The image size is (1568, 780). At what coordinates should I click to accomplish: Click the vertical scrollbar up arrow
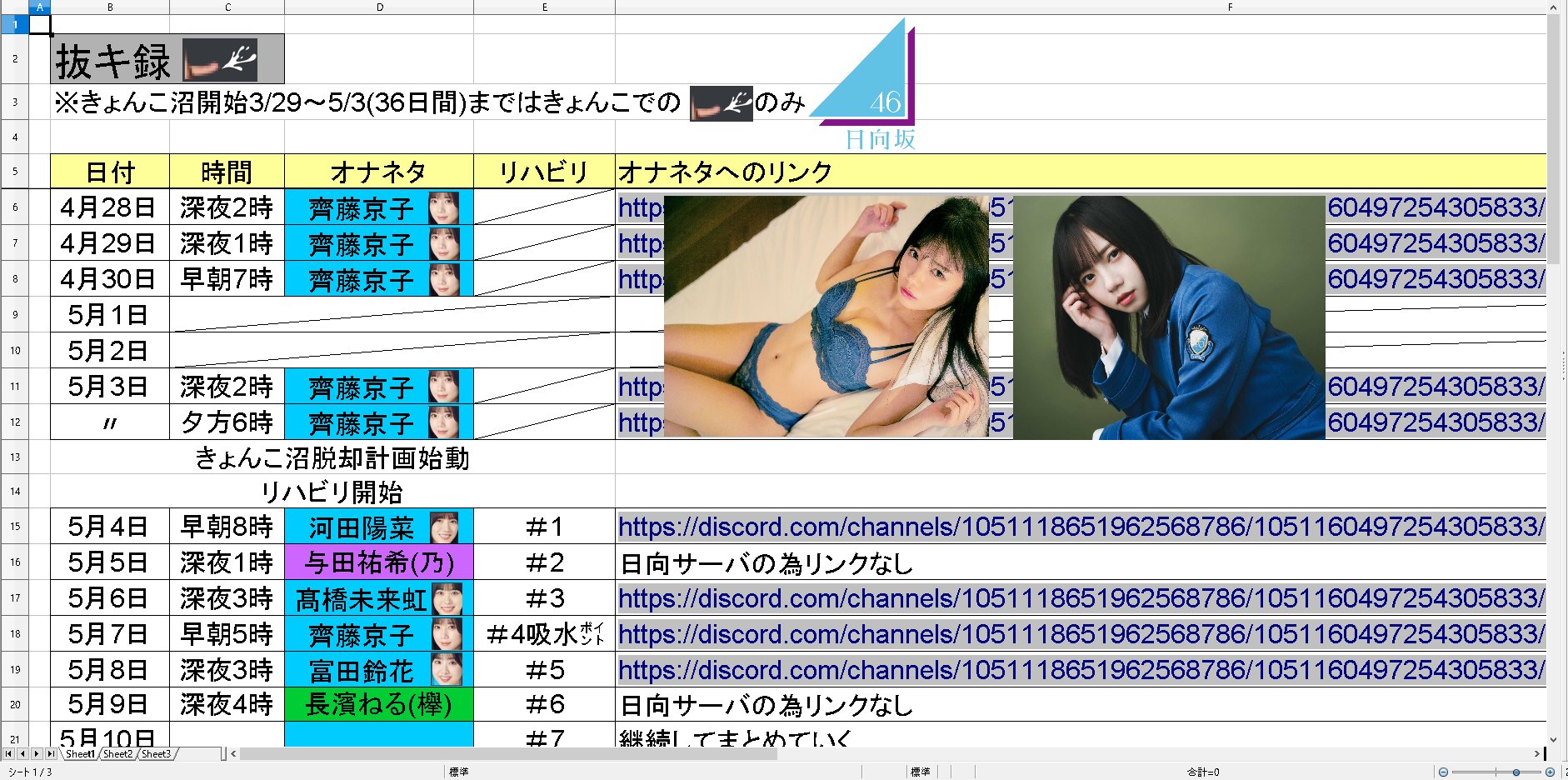[1553, 7]
